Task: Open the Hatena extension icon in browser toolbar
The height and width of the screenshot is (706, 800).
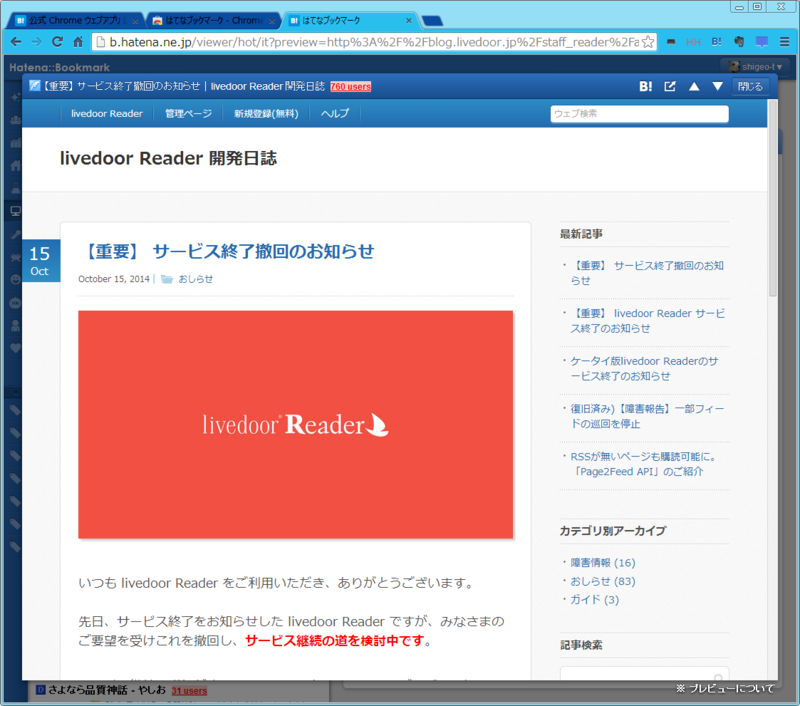Action: (717, 41)
